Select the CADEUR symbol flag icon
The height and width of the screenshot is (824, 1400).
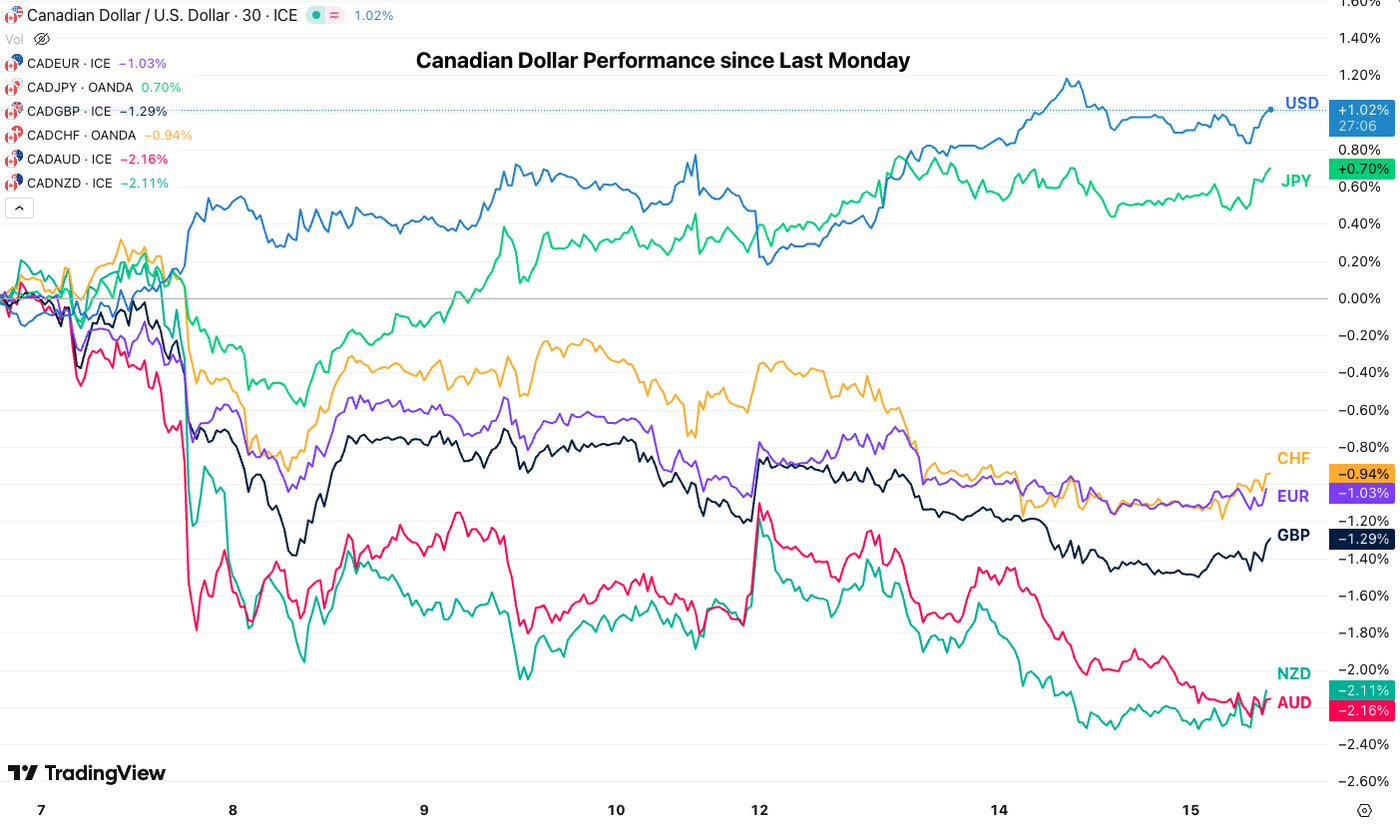click(12, 63)
